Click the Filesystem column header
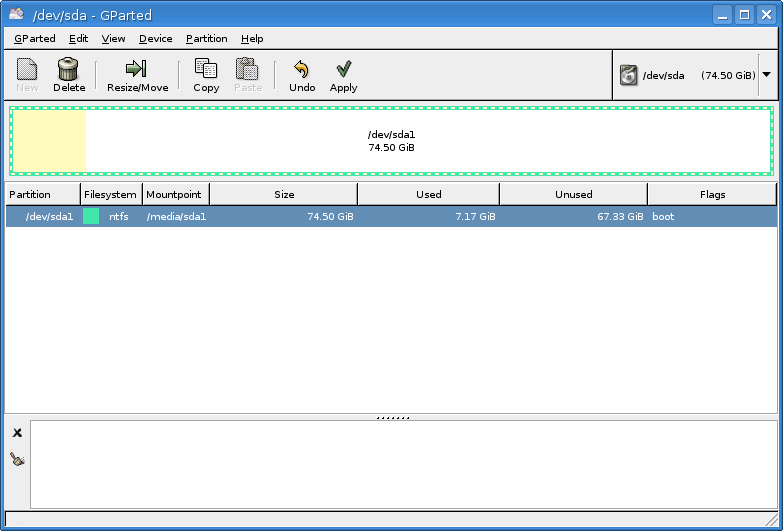The image size is (783, 531). [x=111, y=194]
